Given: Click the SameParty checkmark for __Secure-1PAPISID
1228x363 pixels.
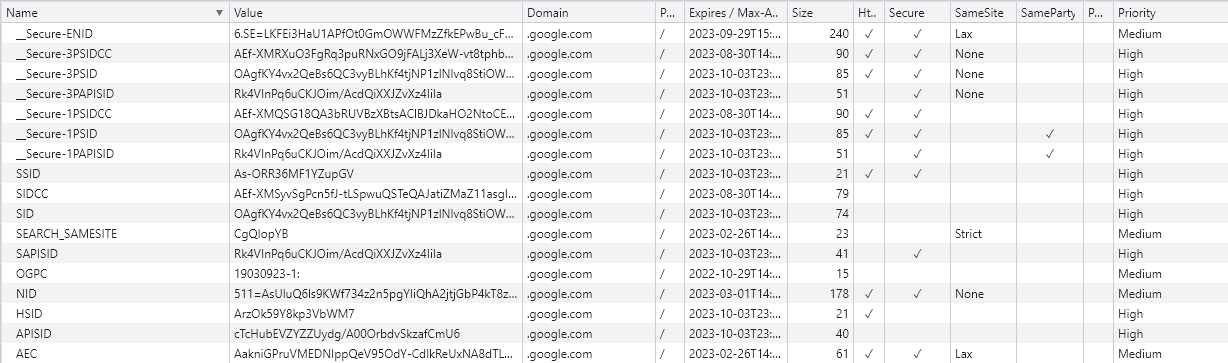Looking at the screenshot, I should 1049,153.
